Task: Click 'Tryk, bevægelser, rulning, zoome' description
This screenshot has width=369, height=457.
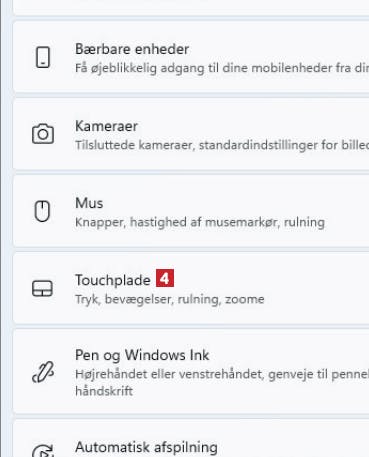Action: [170, 299]
